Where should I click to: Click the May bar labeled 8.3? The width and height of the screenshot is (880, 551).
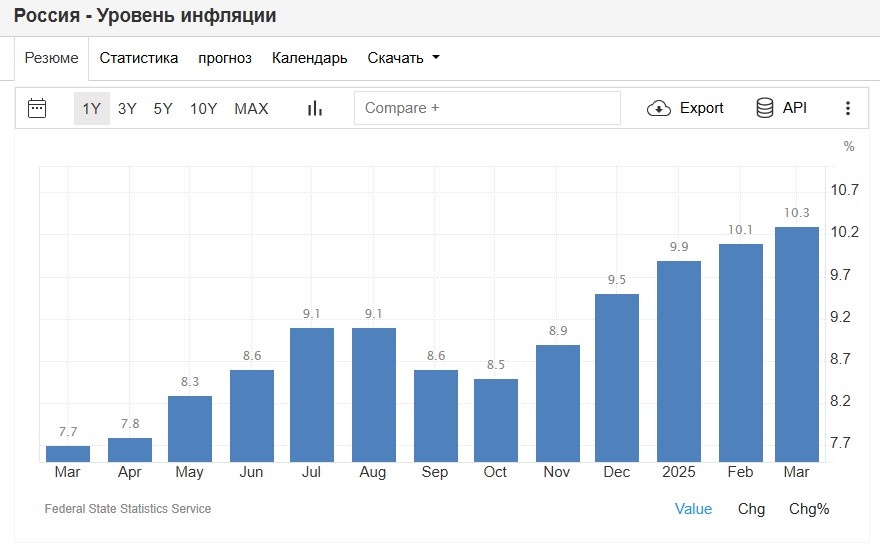coord(190,429)
